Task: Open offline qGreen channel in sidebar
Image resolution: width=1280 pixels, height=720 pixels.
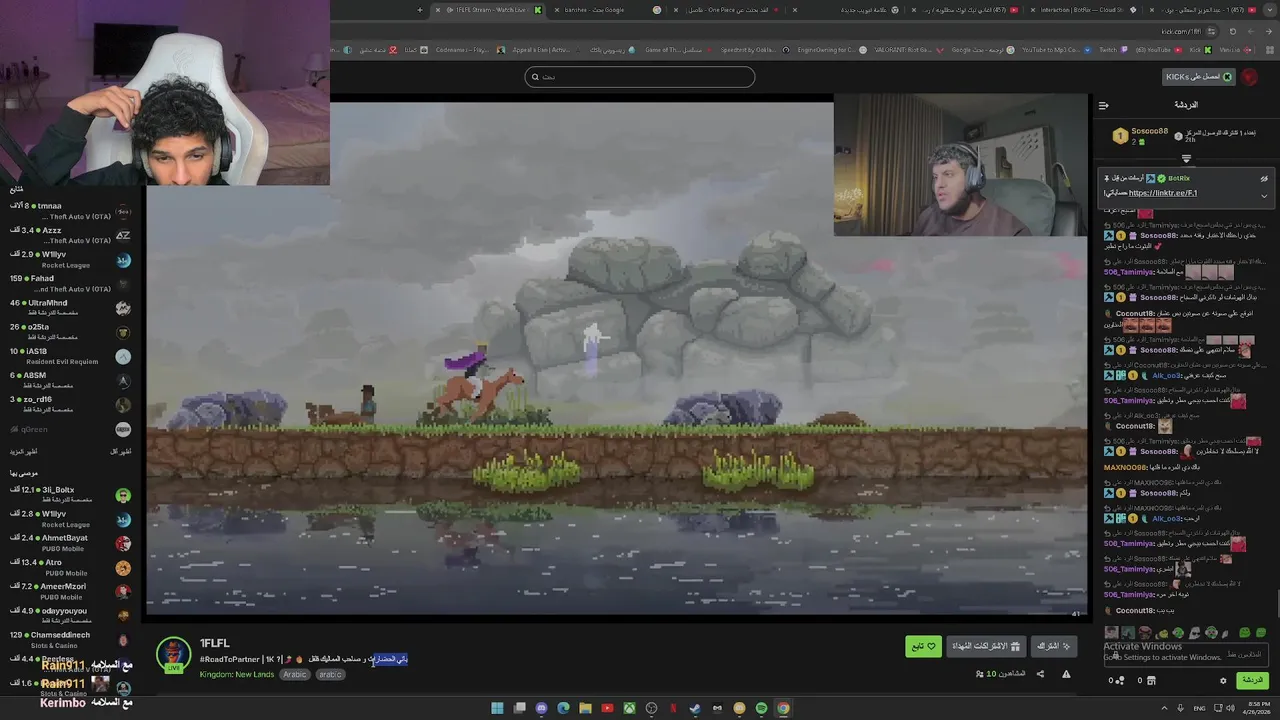Action: [70, 429]
